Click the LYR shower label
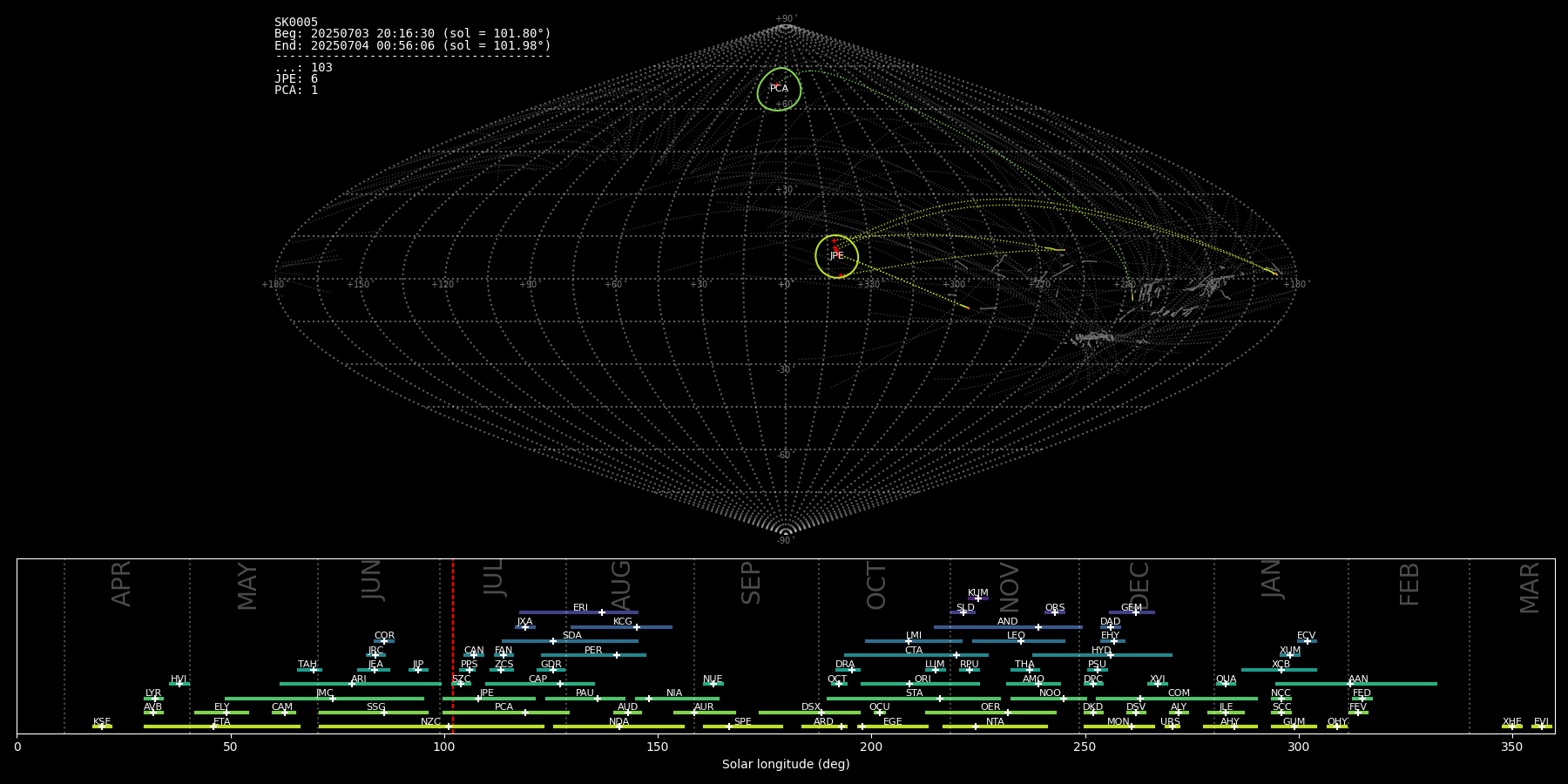 pyautogui.click(x=153, y=693)
